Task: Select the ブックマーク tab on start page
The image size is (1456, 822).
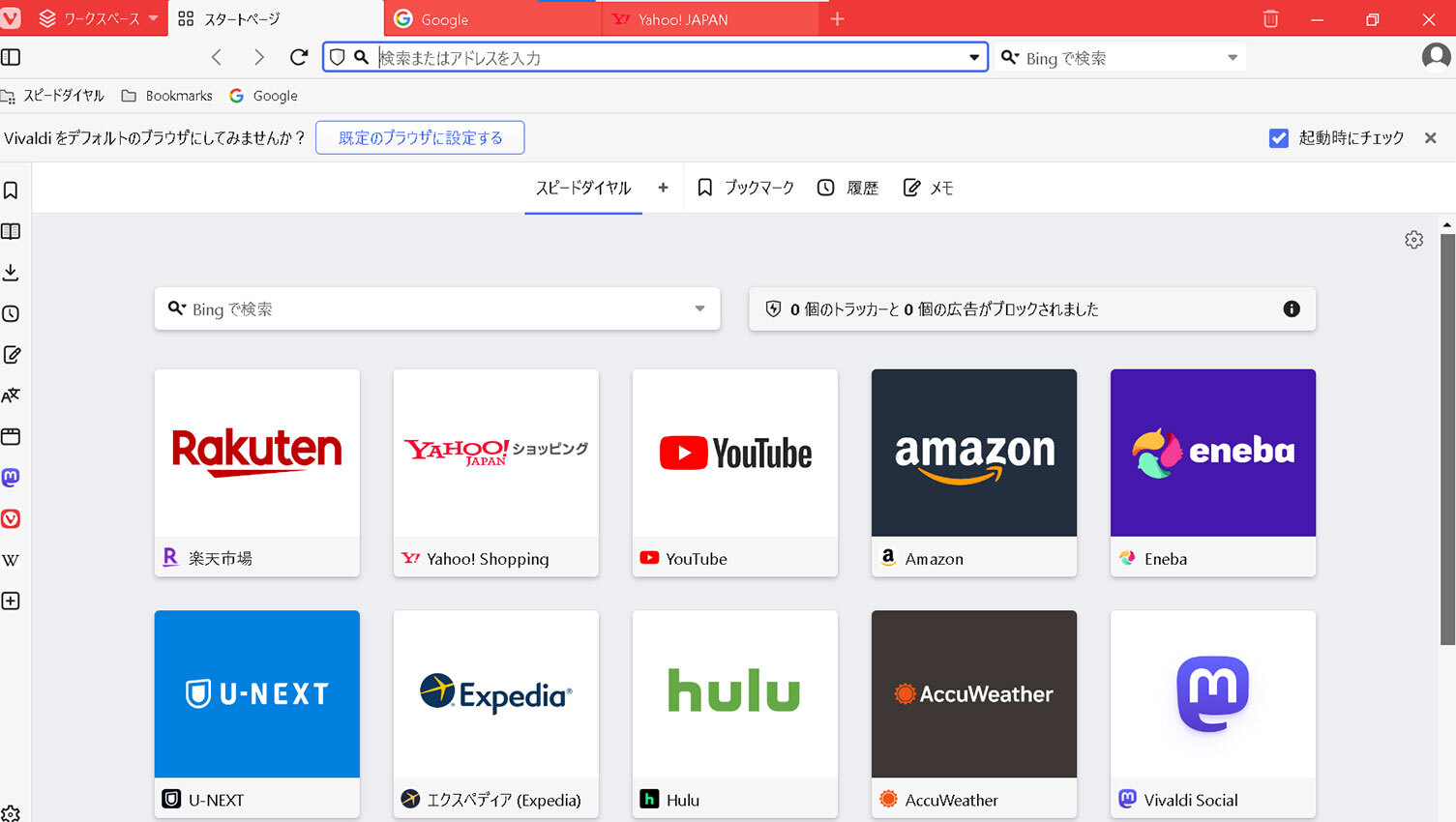Action: [746, 188]
